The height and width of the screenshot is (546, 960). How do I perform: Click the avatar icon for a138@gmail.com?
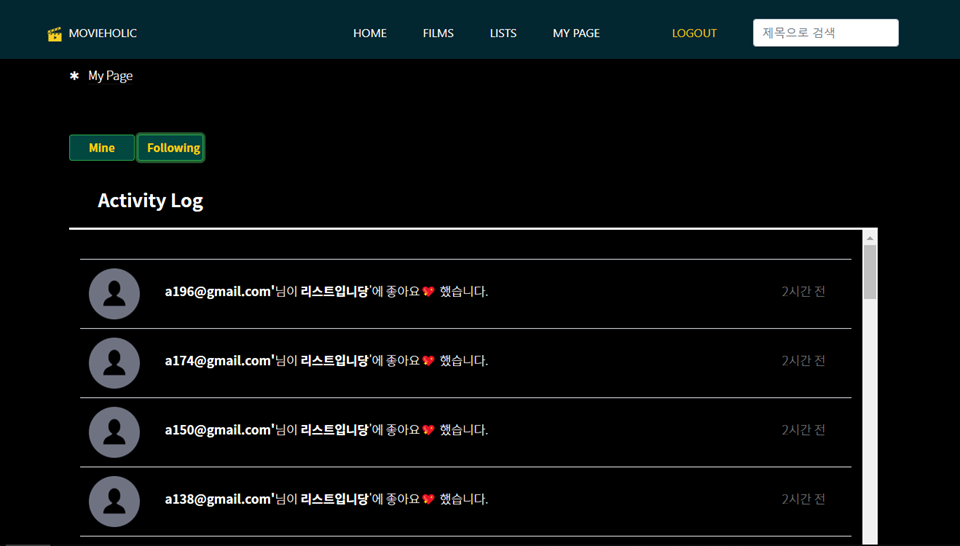pyautogui.click(x=114, y=501)
